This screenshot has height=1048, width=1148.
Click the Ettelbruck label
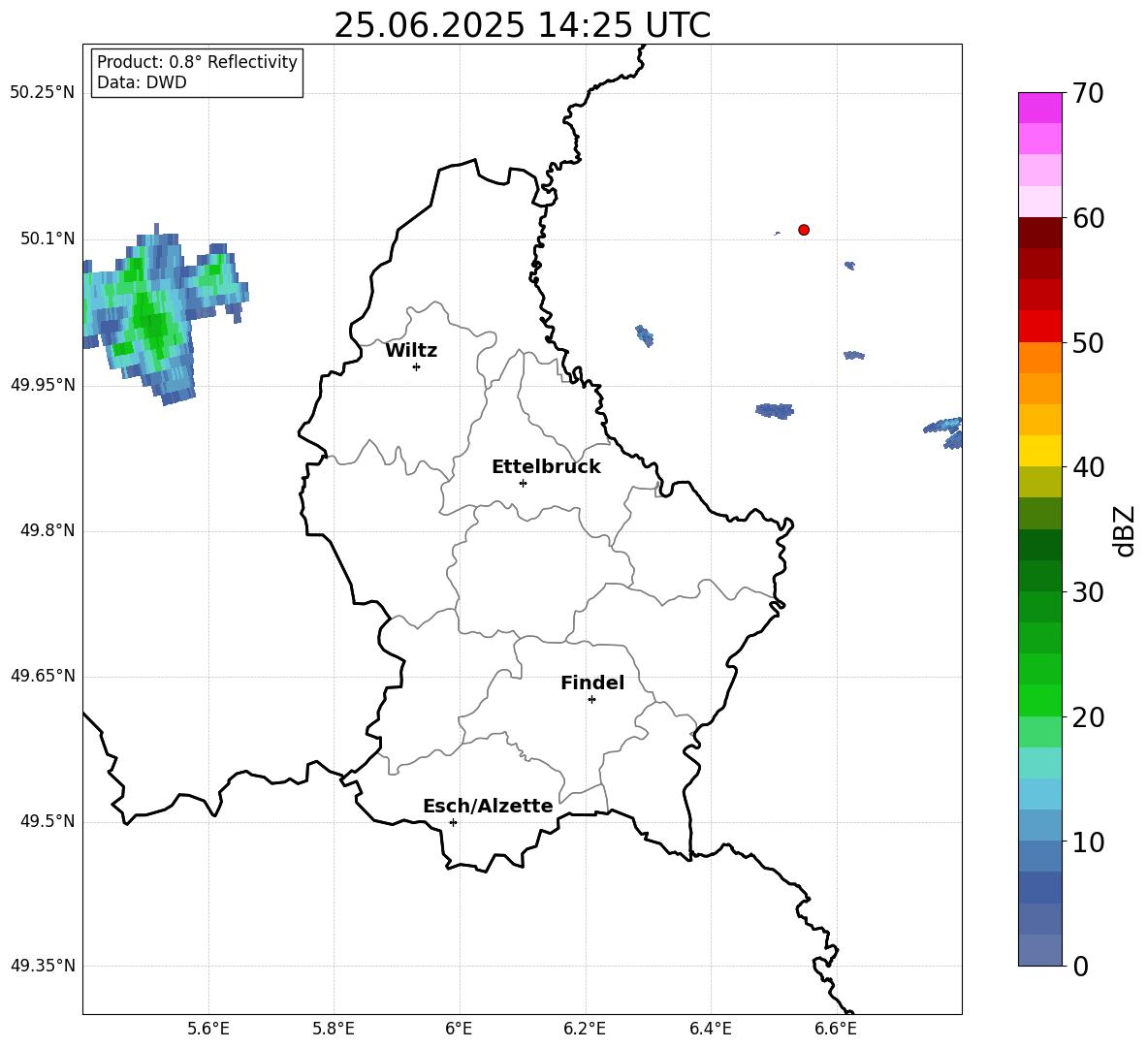coord(546,467)
